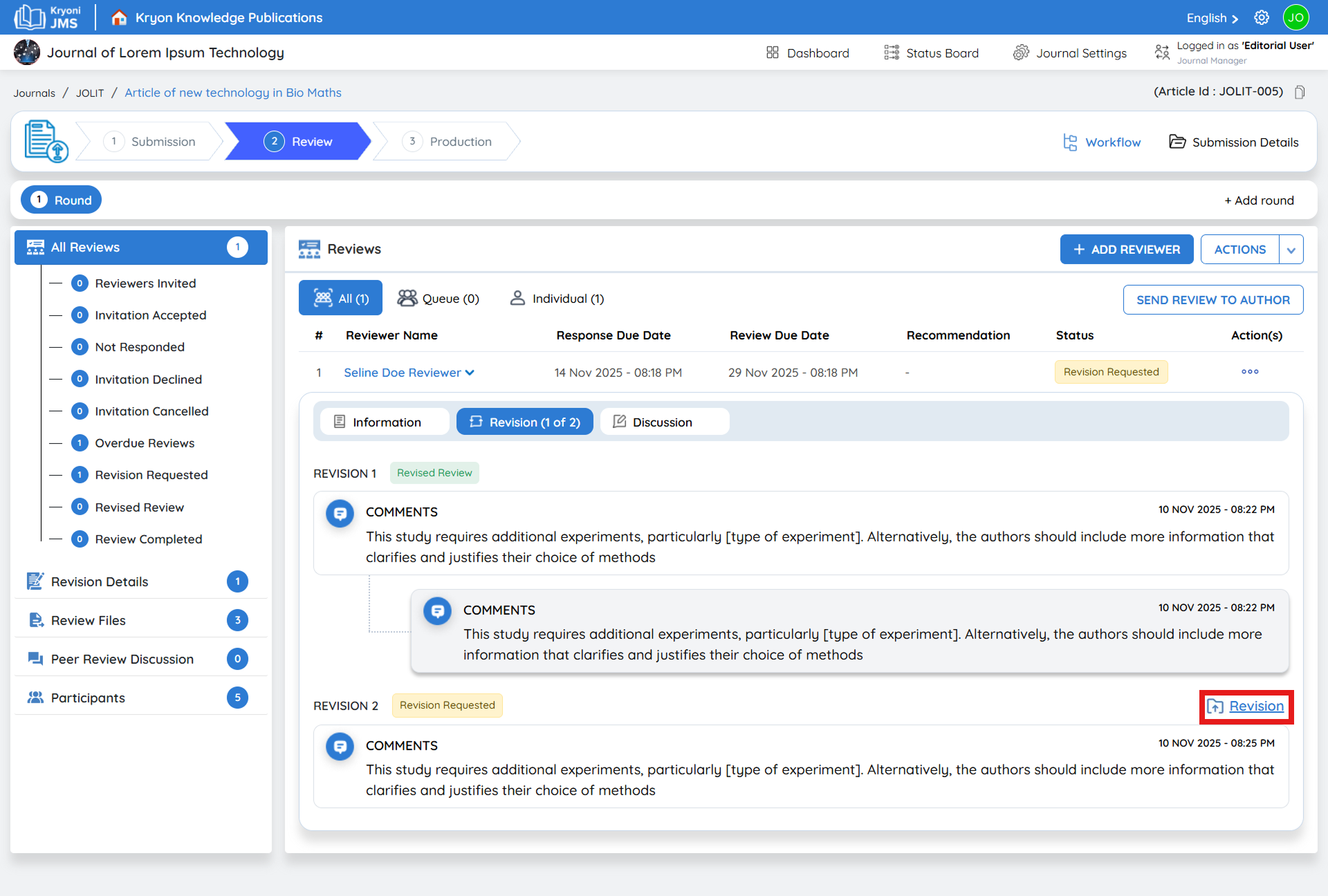Select Overdue Reviews in the sidebar tree
1328x896 pixels.
(x=145, y=443)
